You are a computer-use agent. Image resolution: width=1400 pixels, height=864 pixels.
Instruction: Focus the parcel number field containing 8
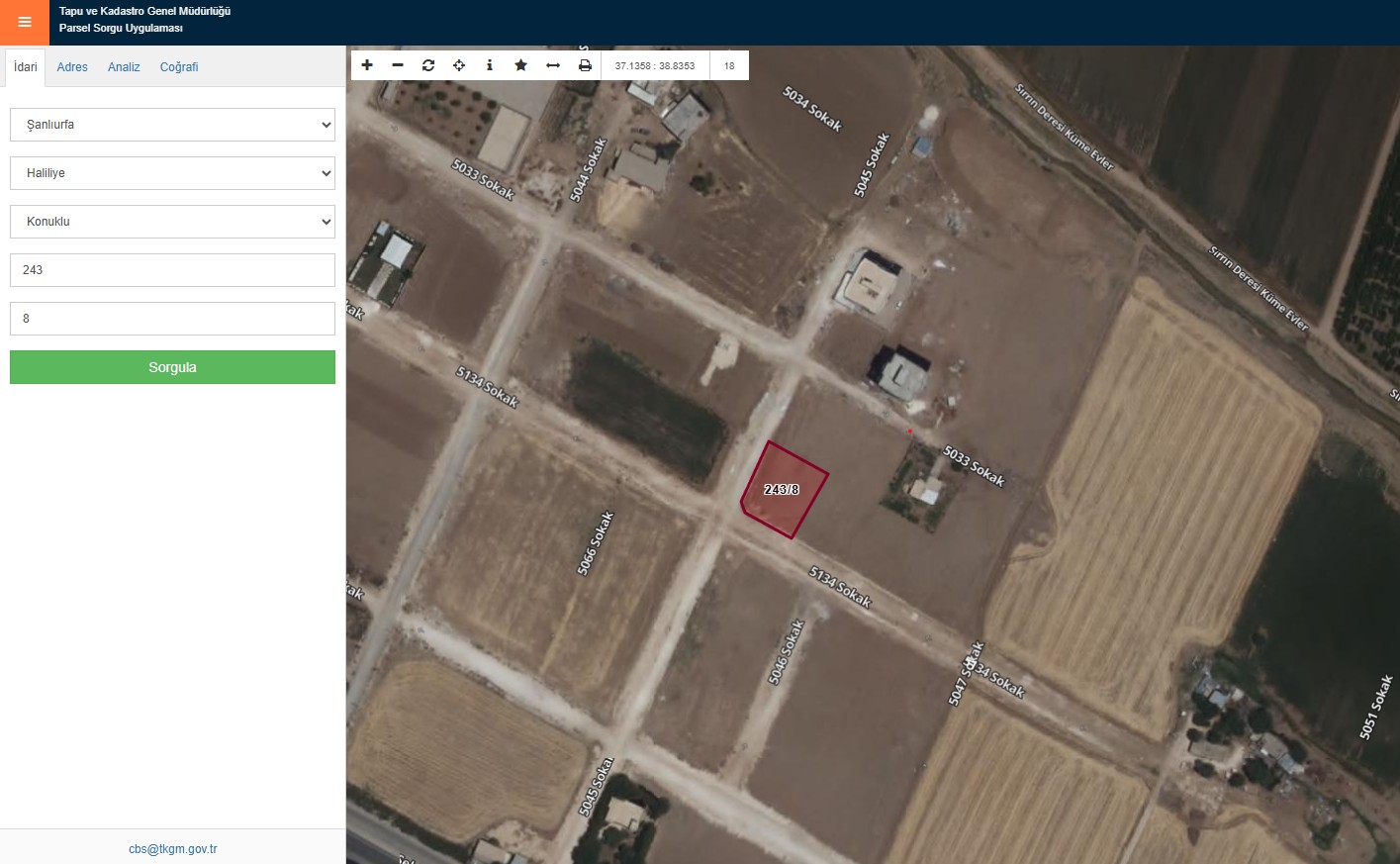point(172,319)
